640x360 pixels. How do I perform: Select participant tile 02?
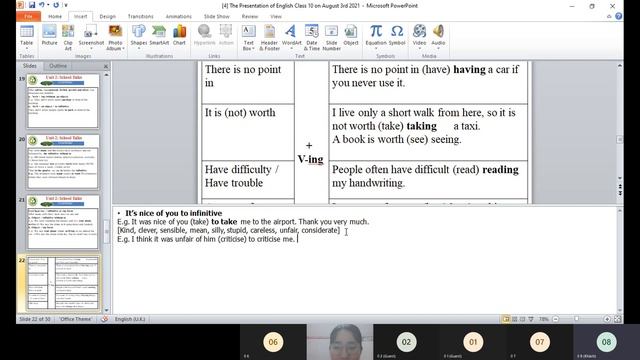click(406, 342)
